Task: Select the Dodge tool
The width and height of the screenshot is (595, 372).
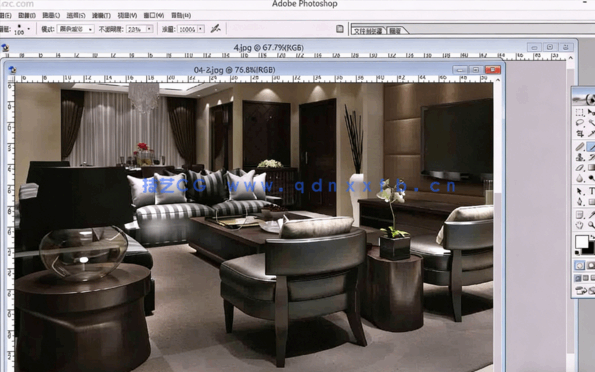Action: click(x=591, y=178)
